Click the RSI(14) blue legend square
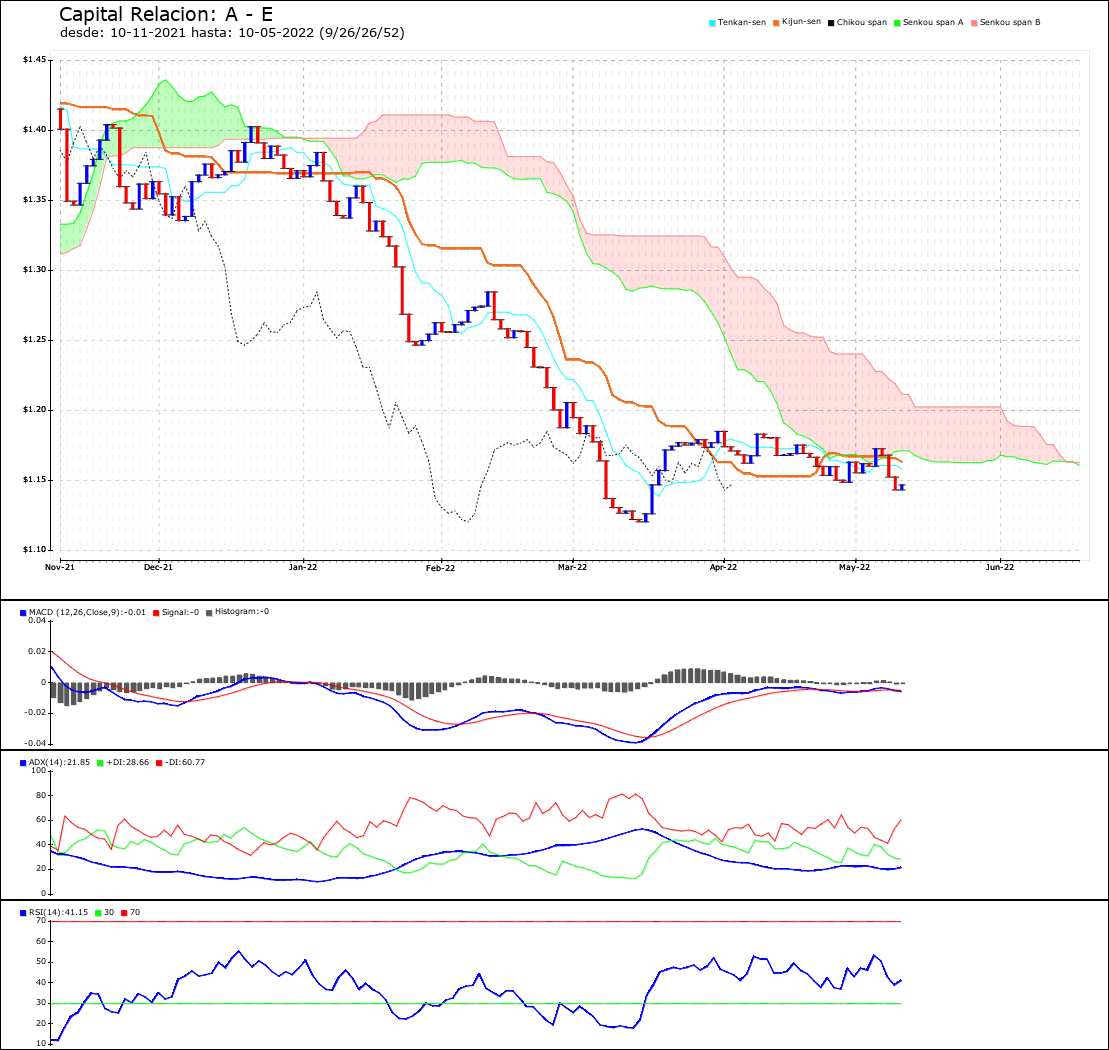Viewport: 1109px width, 1050px height. [23, 913]
